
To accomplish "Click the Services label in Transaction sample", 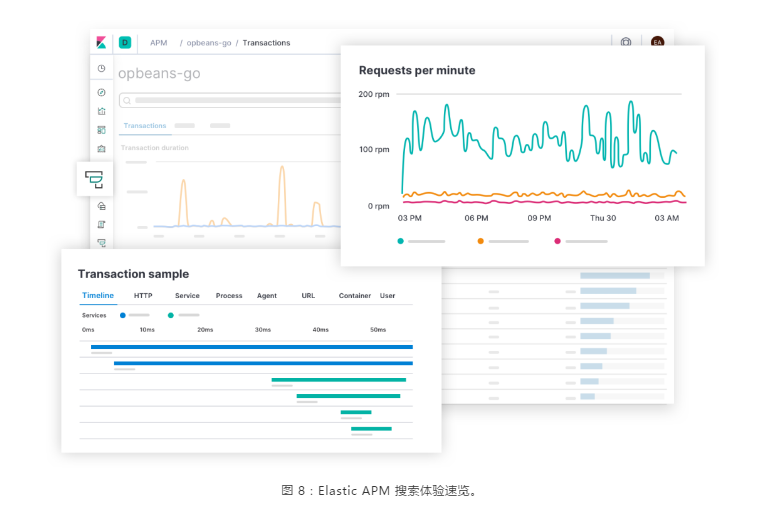I will 94,315.
